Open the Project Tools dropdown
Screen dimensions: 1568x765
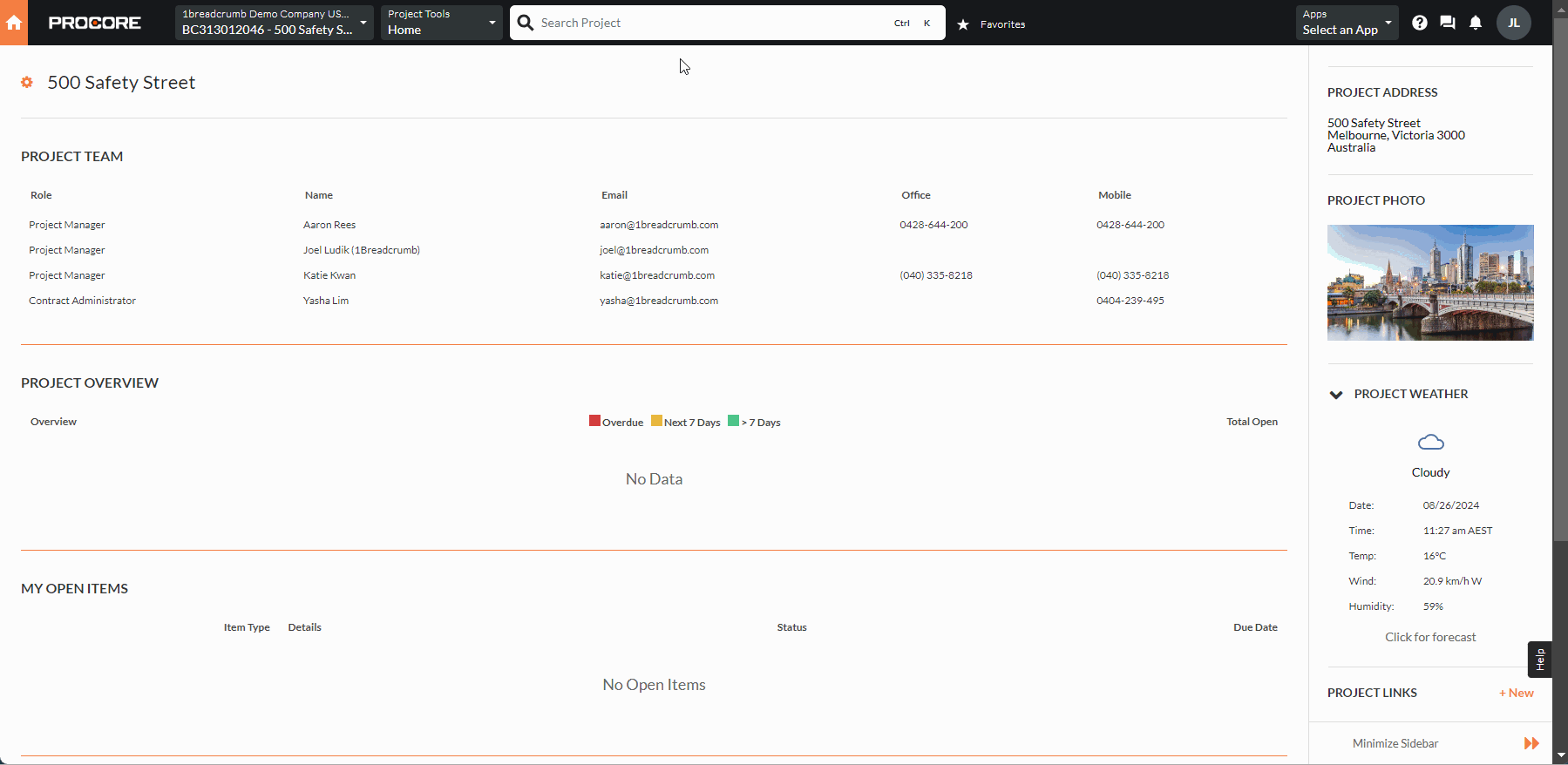(x=441, y=23)
